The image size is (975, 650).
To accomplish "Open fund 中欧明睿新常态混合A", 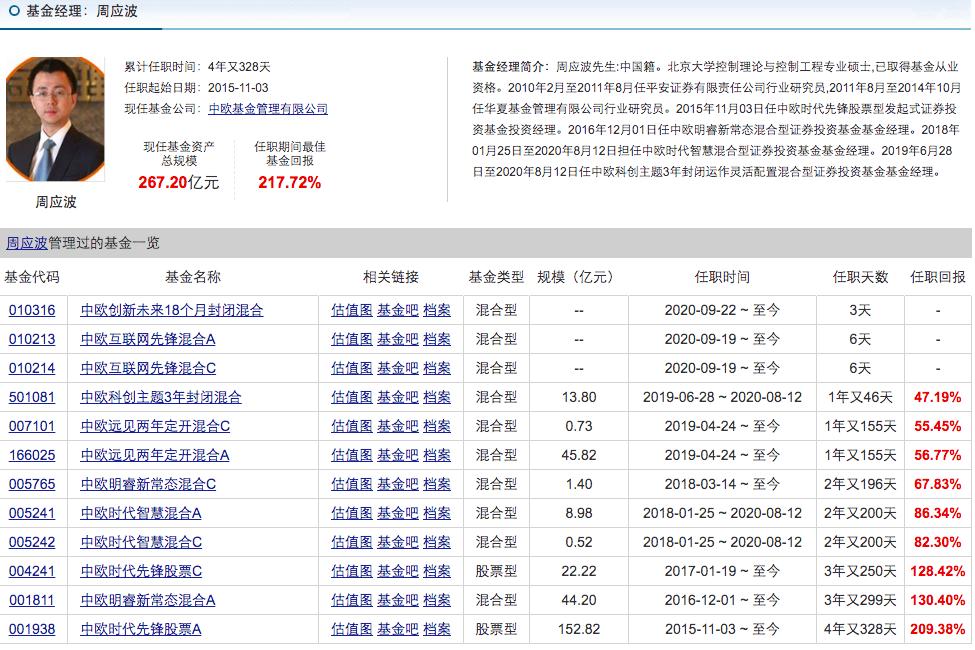I will (148, 600).
